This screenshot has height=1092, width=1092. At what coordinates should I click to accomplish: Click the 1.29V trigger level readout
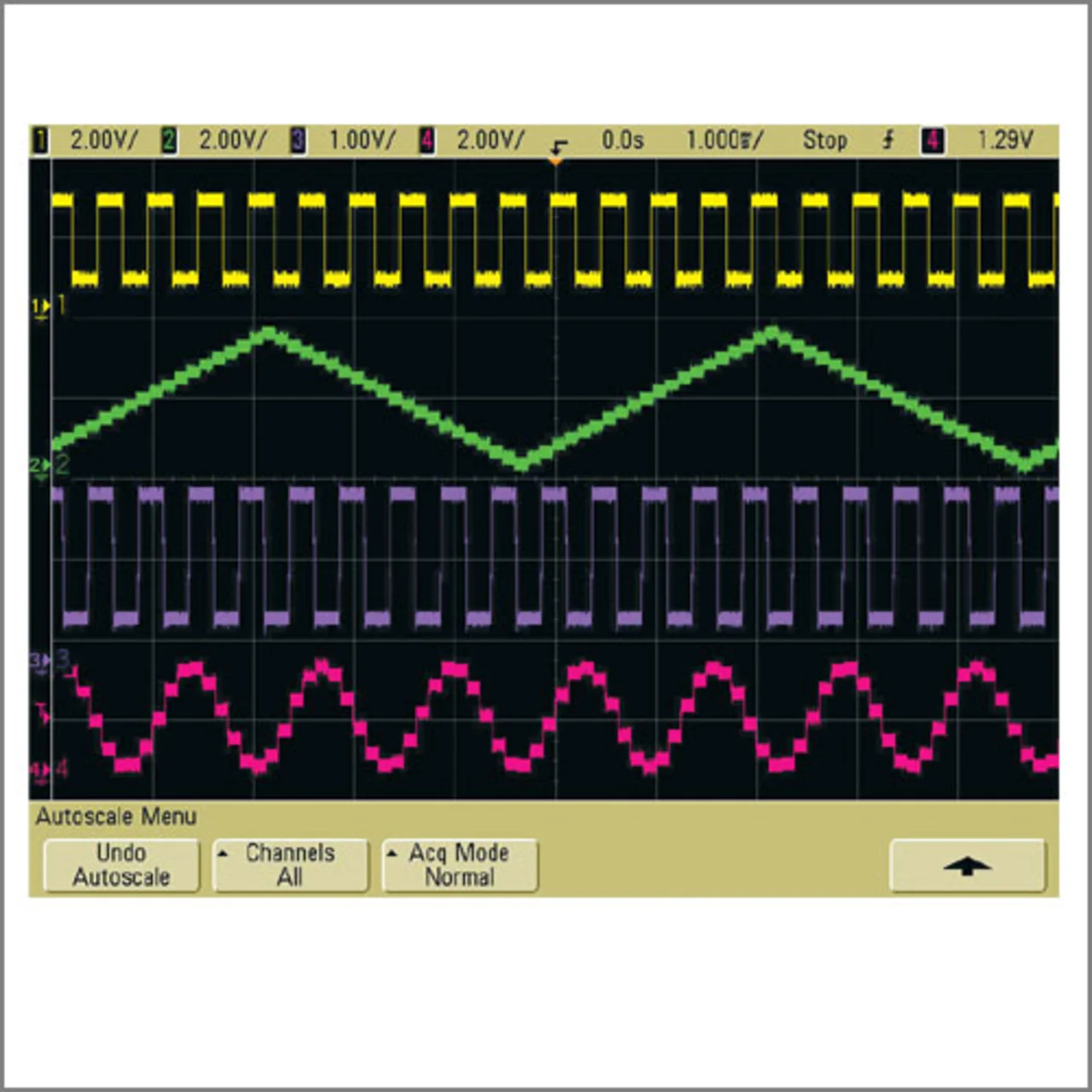tap(1004, 140)
